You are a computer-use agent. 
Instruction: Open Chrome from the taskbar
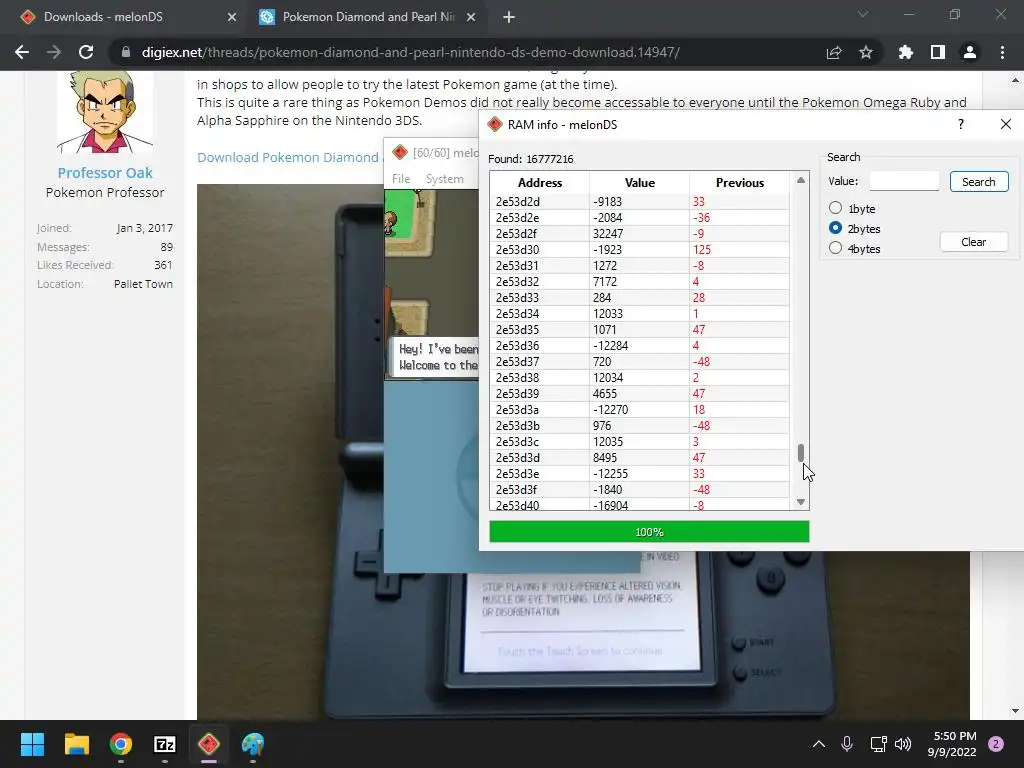click(121, 744)
